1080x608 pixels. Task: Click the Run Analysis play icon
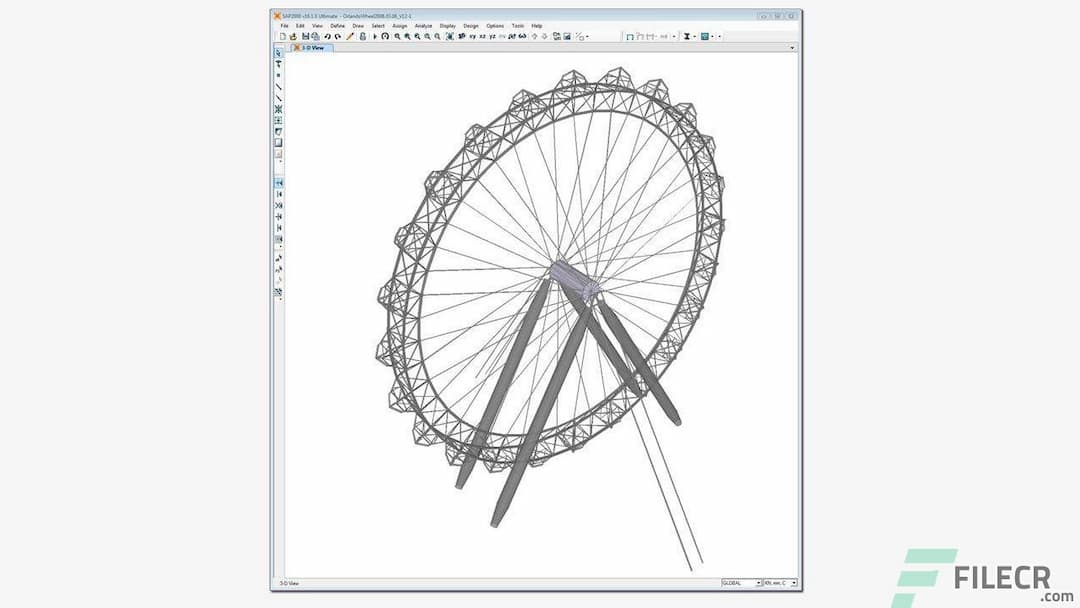[375, 36]
